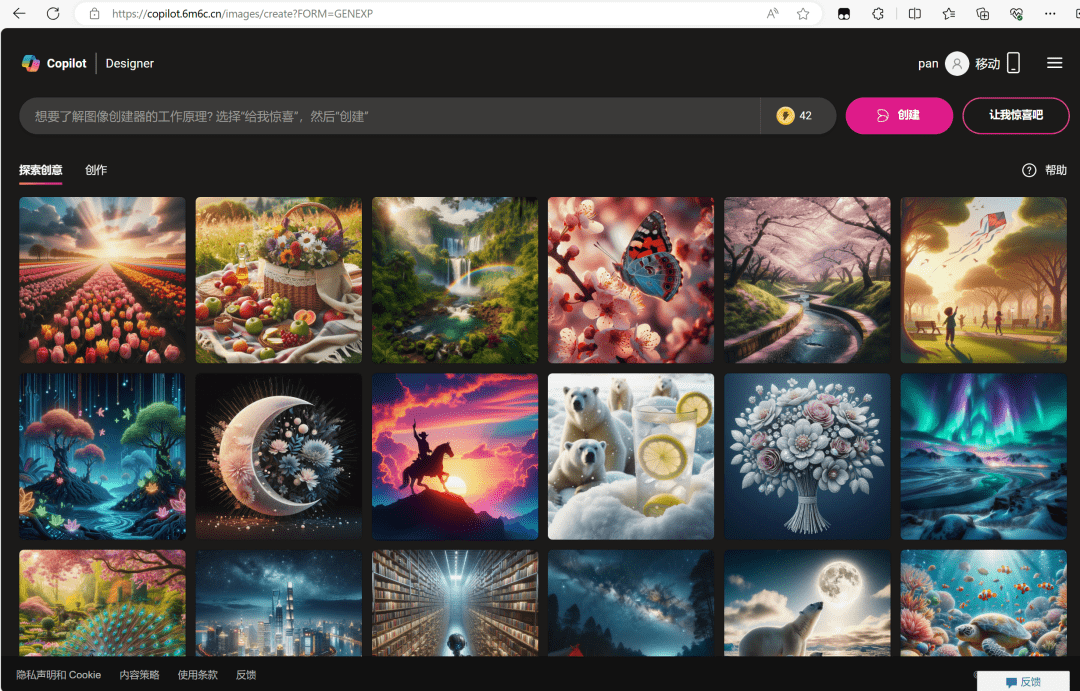Open Edge read aloud icon

click(x=772, y=14)
